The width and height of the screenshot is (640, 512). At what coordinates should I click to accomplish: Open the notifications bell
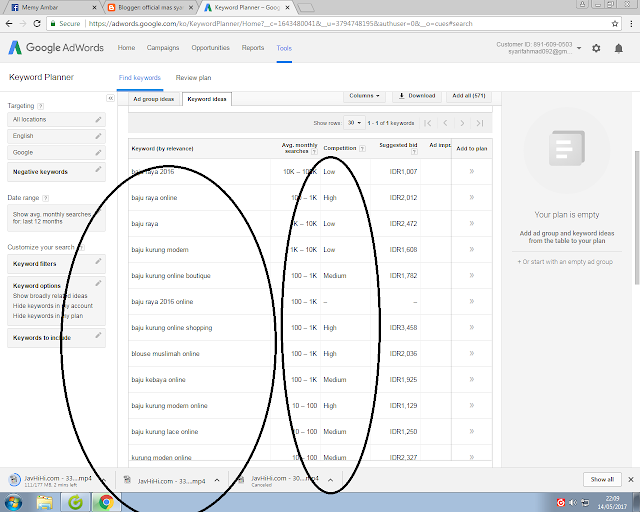619,48
